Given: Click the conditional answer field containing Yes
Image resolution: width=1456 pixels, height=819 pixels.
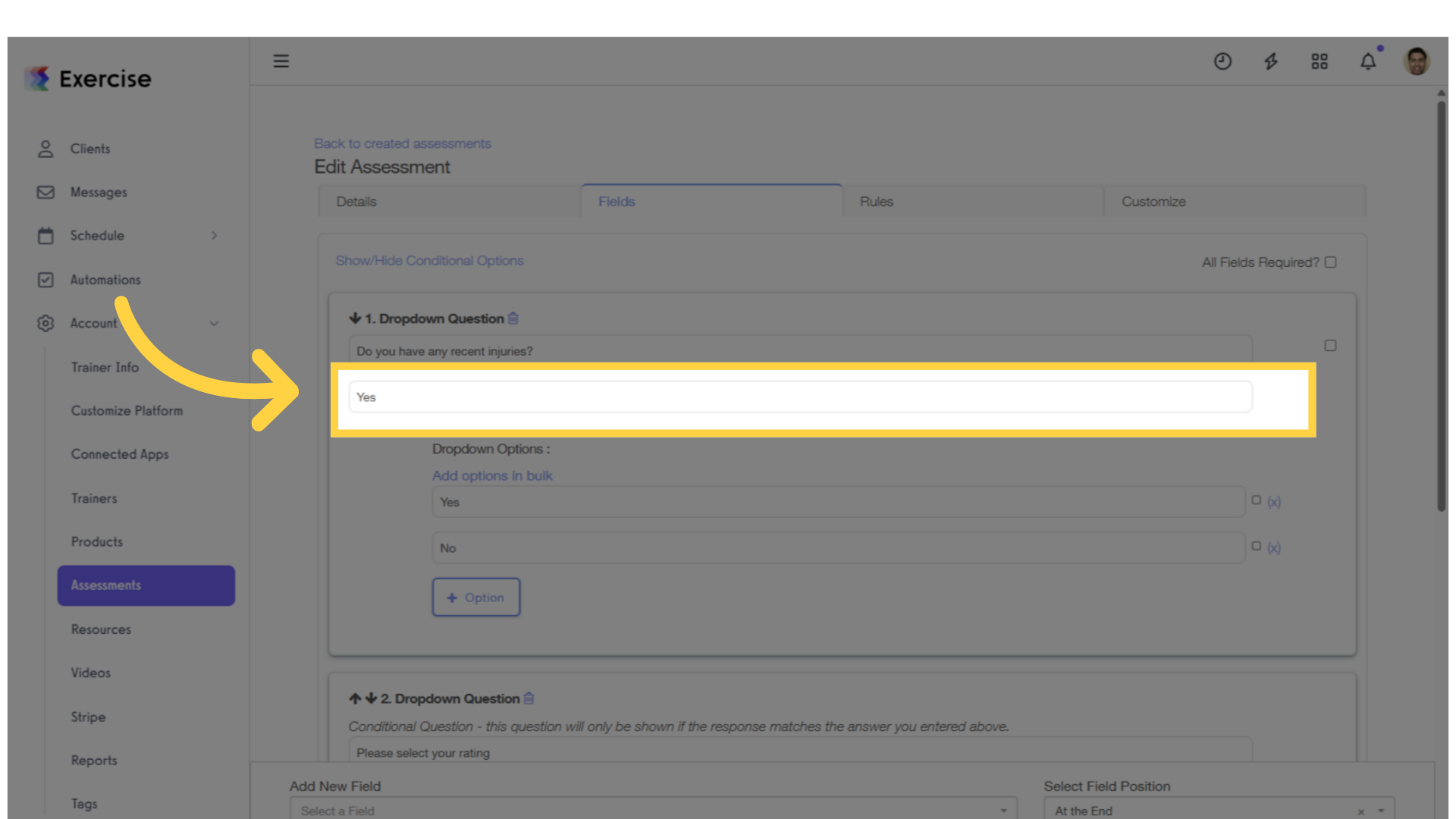Looking at the screenshot, I should pyautogui.click(x=800, y=397).
